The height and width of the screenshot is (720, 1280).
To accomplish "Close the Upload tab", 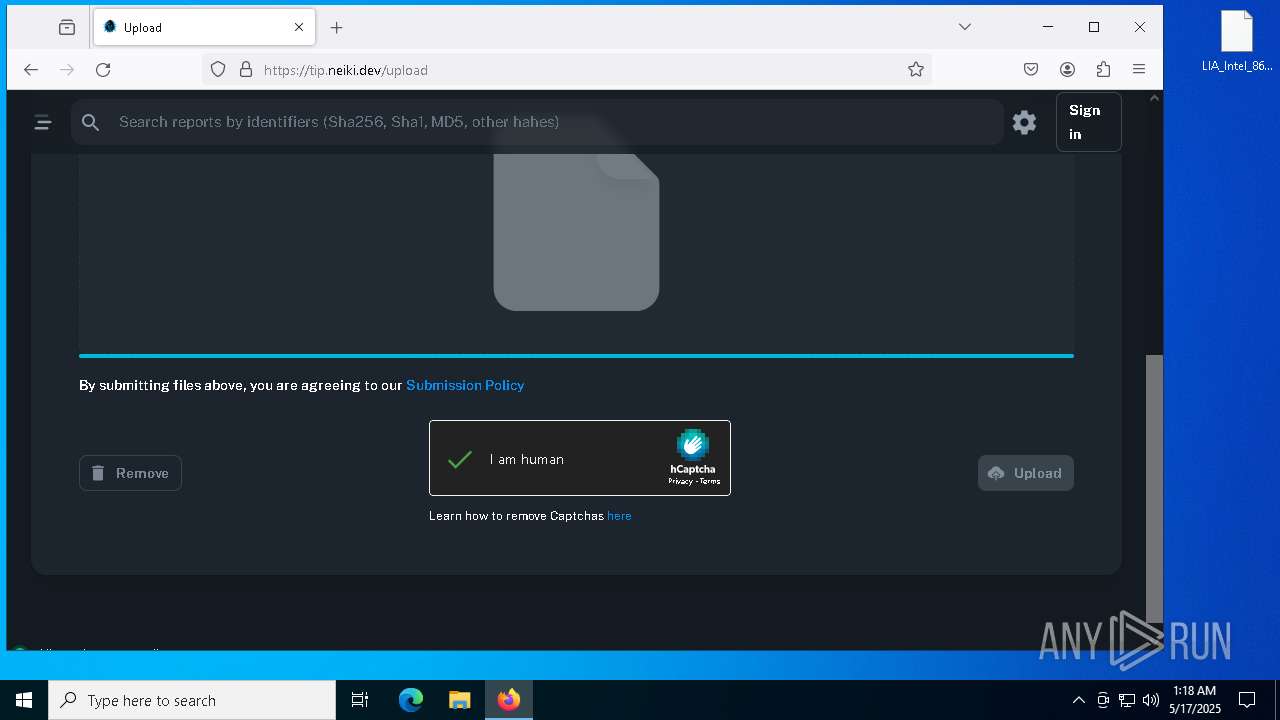I will tap(298, 28).
